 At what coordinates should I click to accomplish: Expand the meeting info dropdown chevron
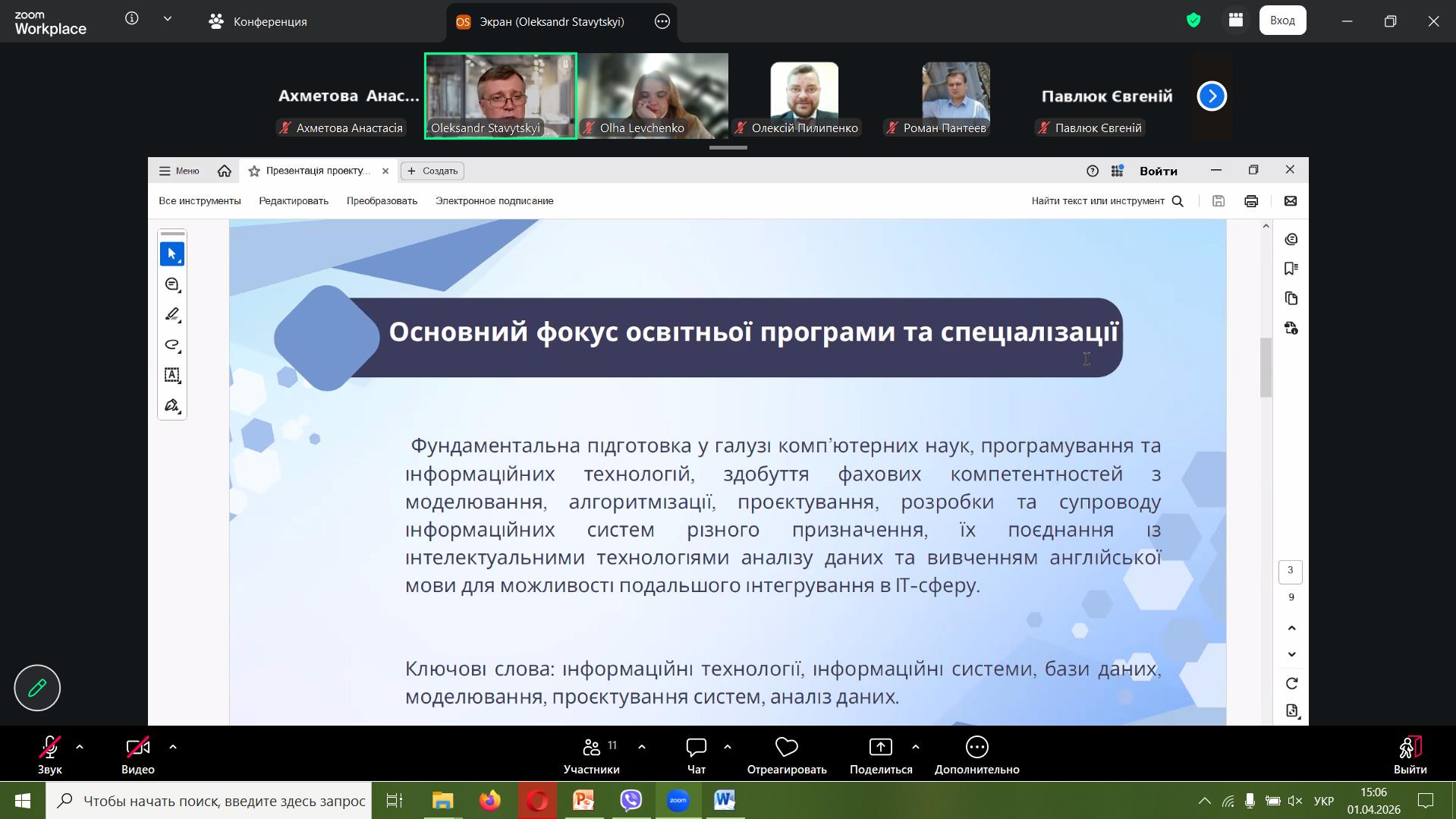(x=168, y=19)
